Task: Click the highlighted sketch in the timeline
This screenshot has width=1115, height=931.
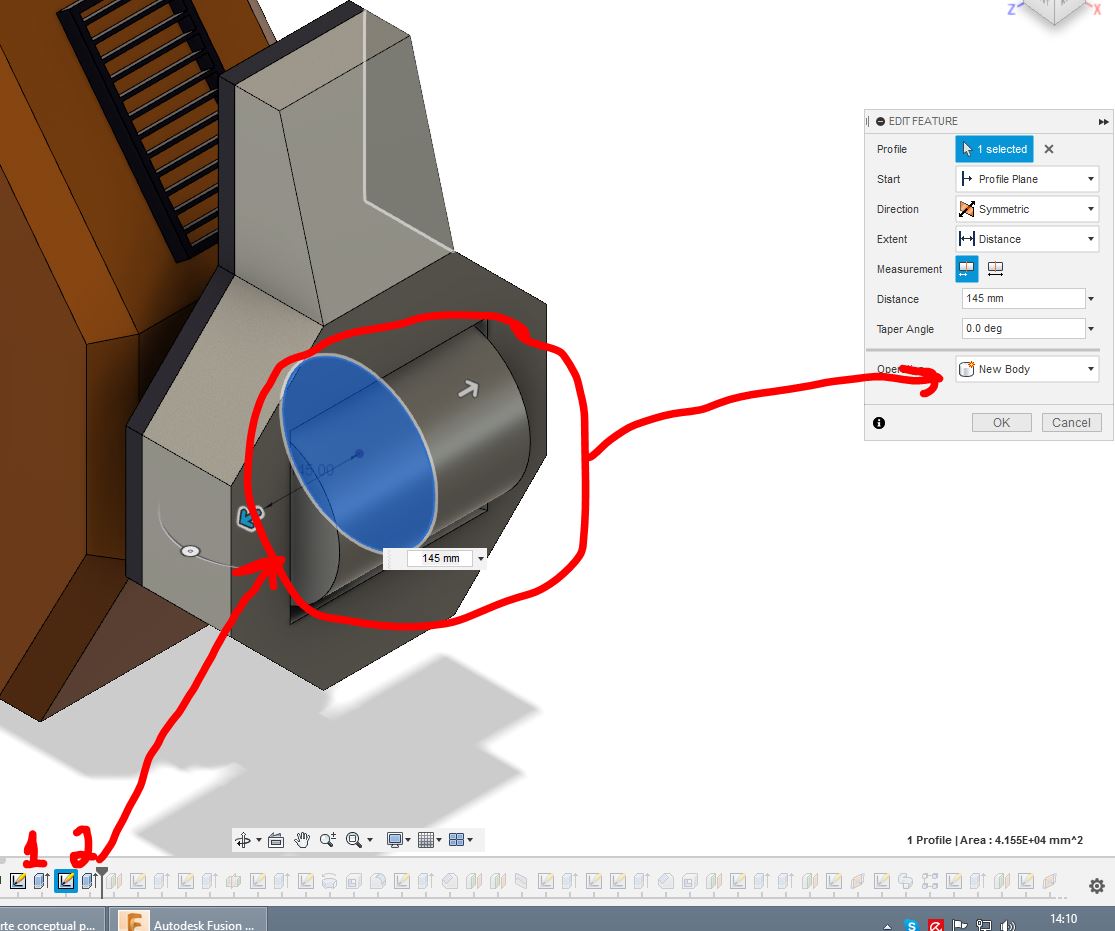Action: click(x=66, y=881)
